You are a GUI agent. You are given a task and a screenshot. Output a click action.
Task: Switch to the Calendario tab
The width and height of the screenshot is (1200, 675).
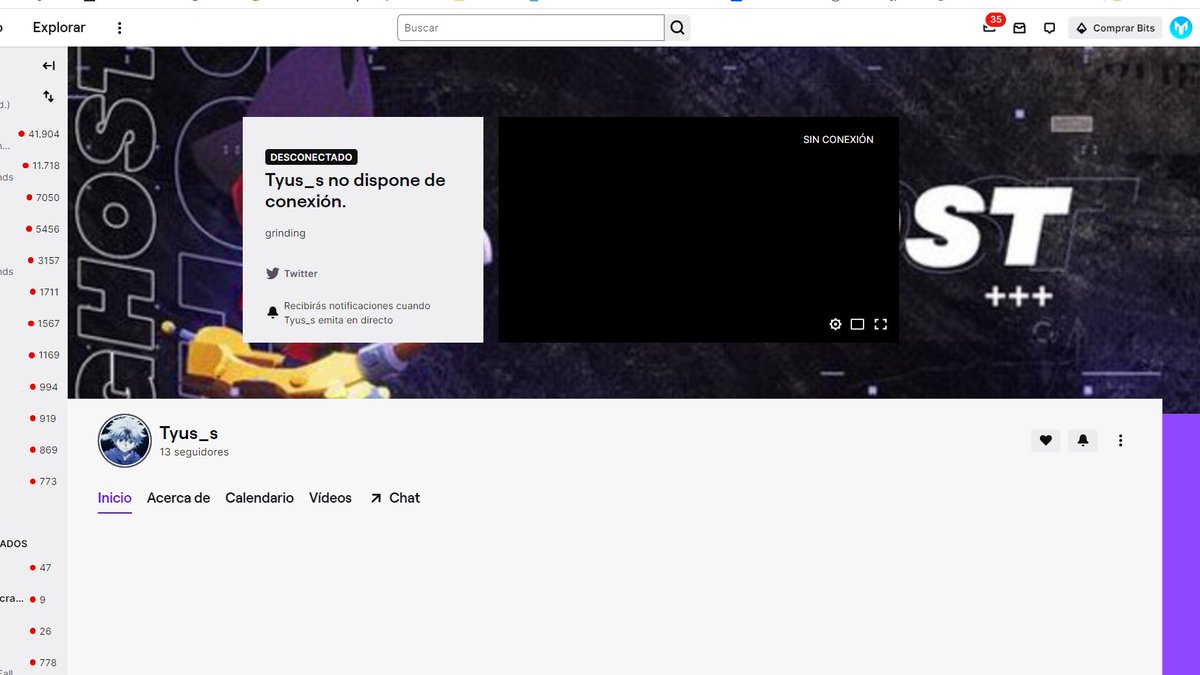[259, 498]
